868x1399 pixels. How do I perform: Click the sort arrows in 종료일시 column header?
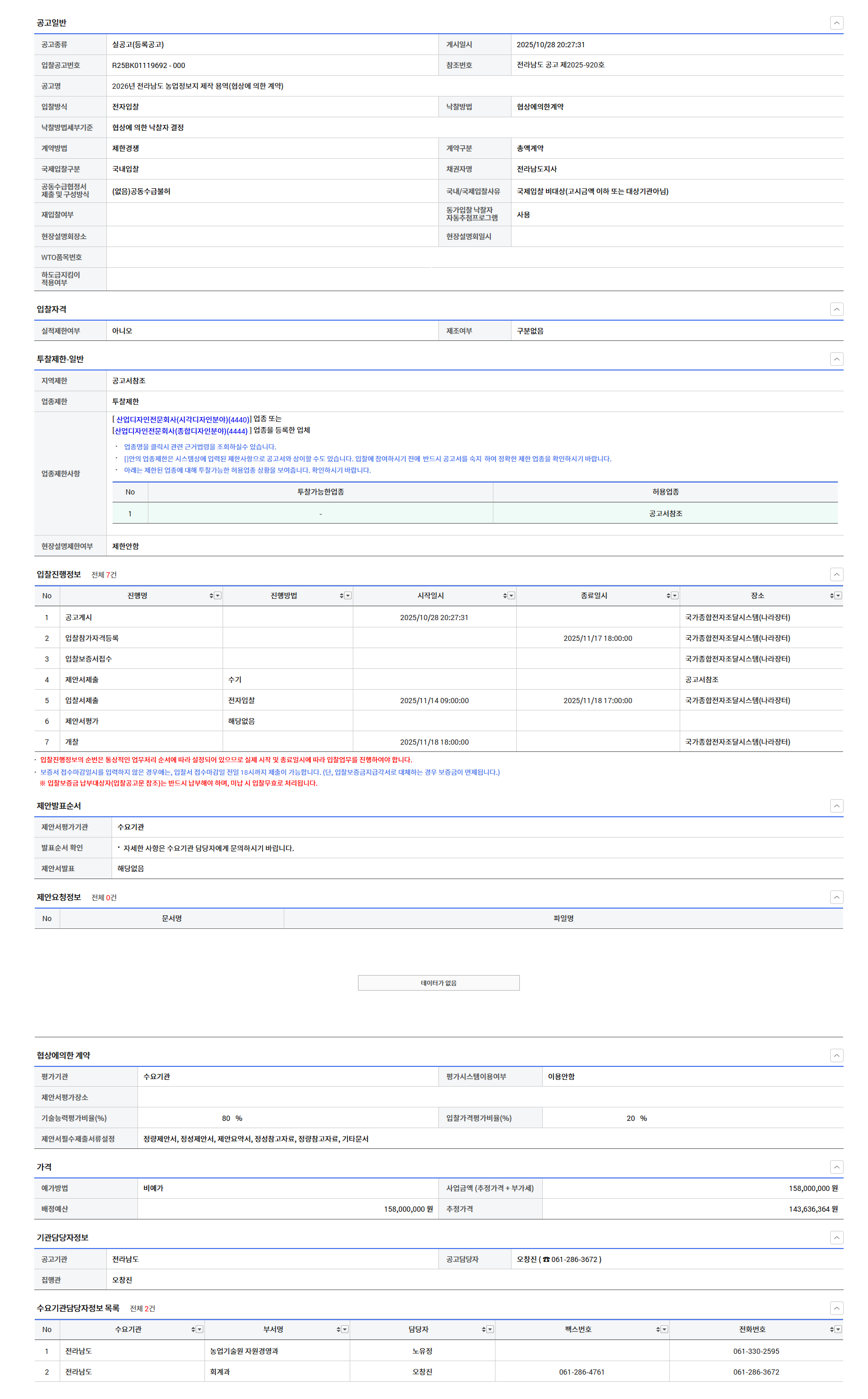[x=668, y=596]
